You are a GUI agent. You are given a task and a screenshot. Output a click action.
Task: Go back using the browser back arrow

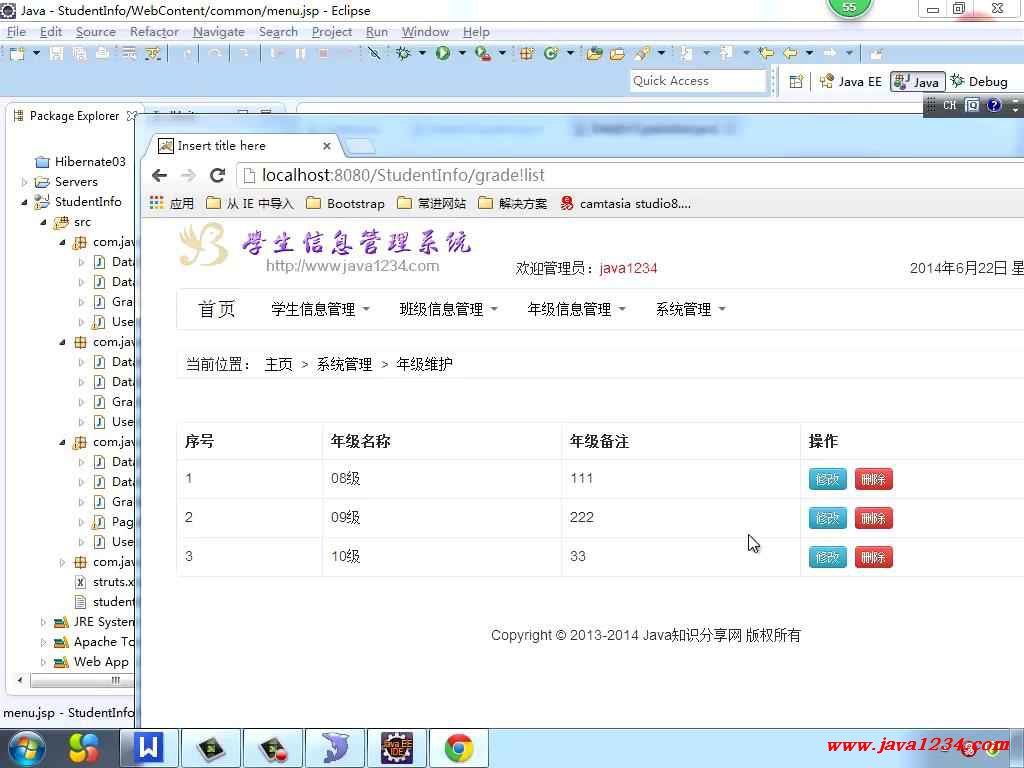159,176
